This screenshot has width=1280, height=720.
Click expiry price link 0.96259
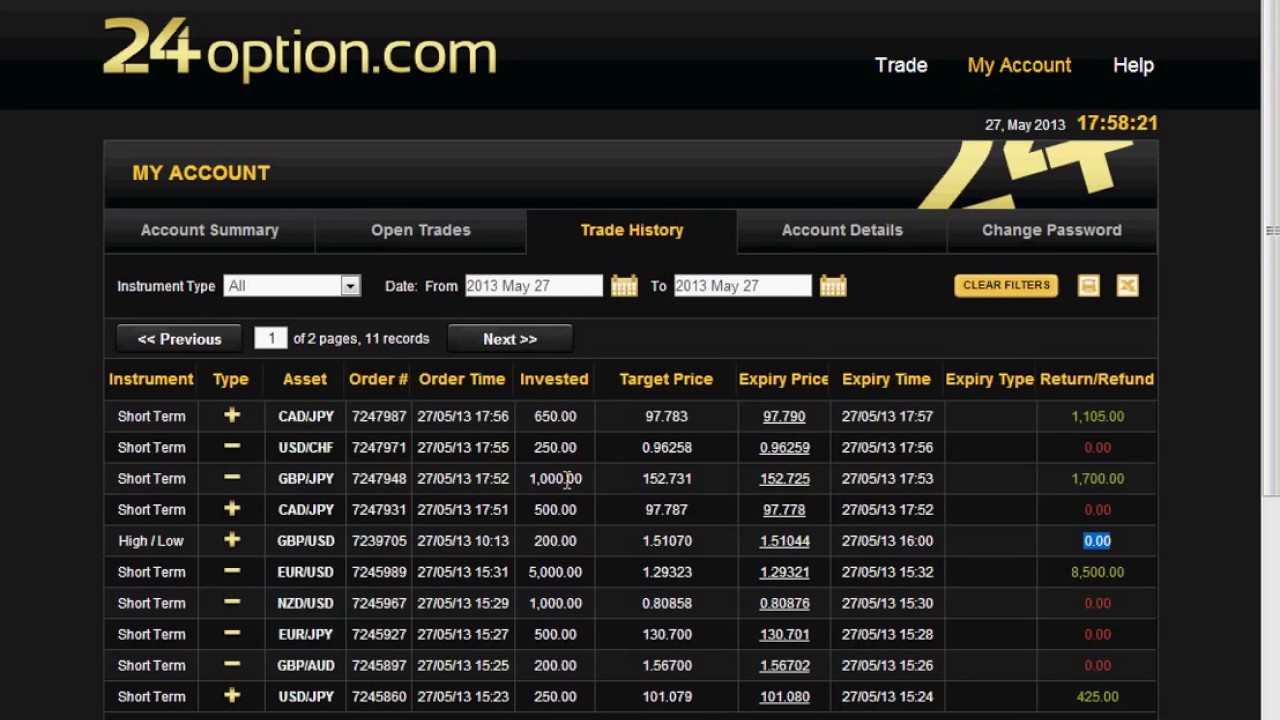point(784,447)
